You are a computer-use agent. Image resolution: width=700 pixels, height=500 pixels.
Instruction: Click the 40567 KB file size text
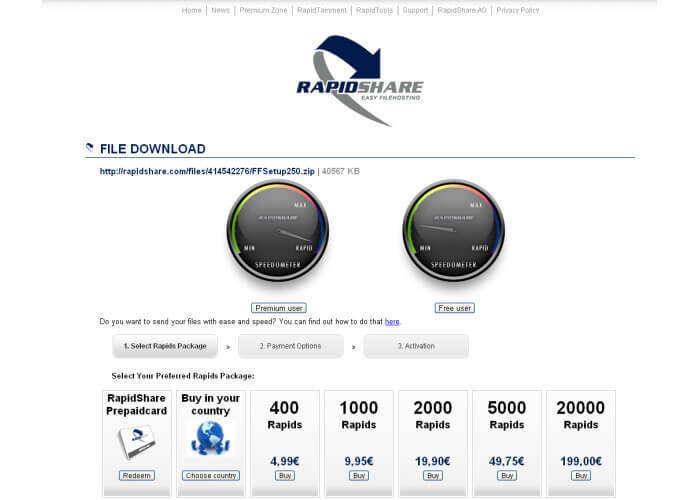[341, 171]
